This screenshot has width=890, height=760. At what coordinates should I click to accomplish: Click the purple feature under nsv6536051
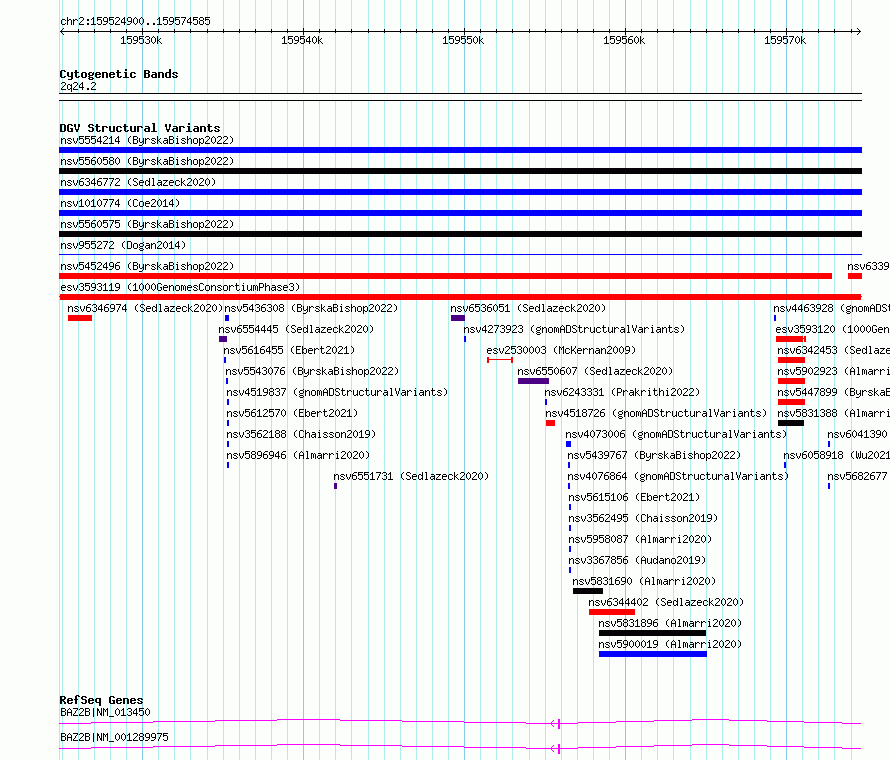click(x=457, y=318)
